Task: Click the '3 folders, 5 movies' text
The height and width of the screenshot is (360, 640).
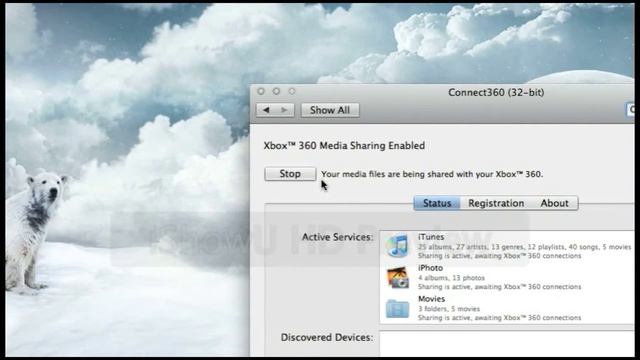Action: click(449, 309)
